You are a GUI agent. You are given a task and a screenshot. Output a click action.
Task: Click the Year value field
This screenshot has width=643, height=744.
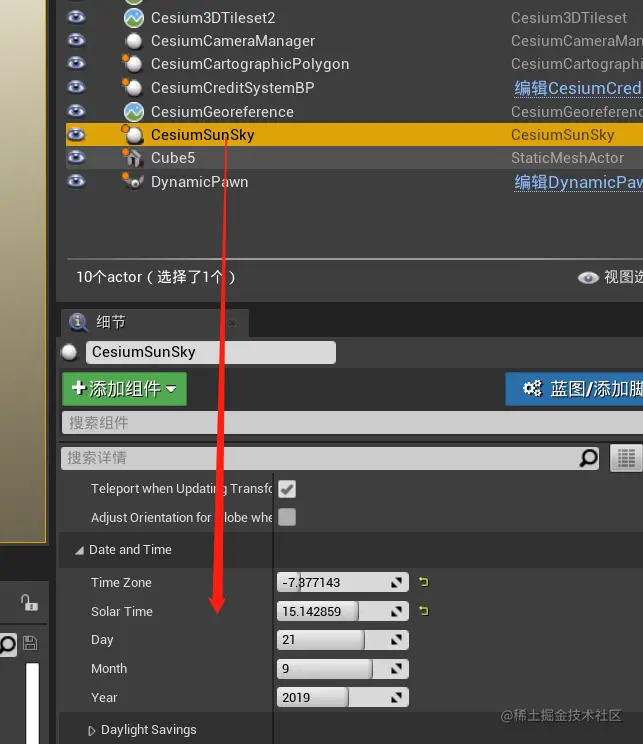point(343,698)
